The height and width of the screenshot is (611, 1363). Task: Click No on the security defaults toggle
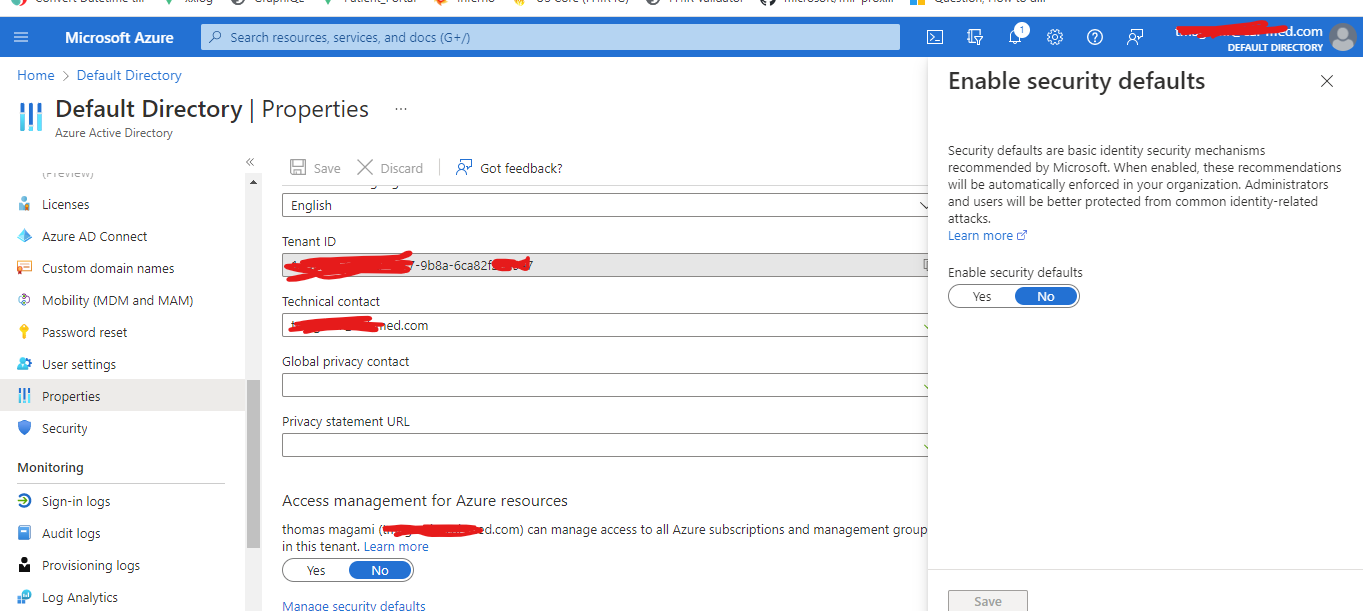[x=1045, y=295]
